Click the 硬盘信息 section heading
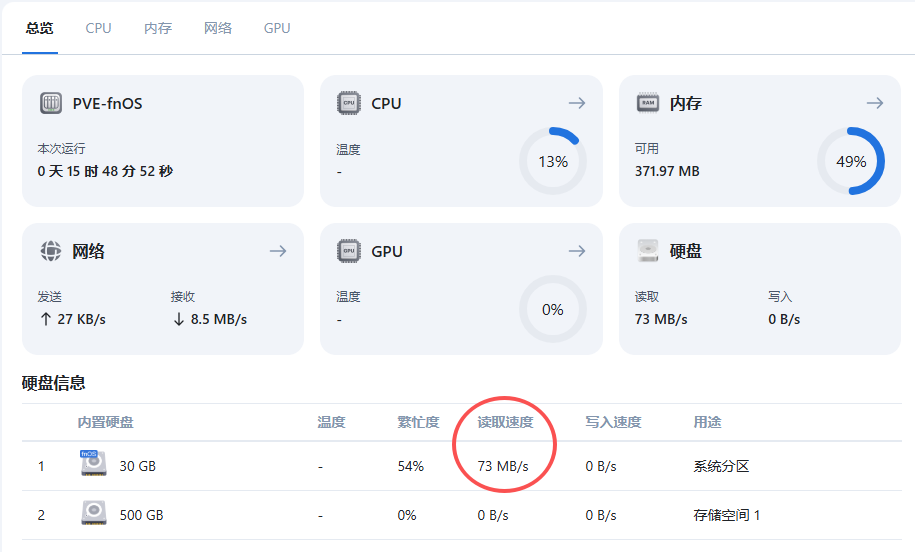 point(54,383)
